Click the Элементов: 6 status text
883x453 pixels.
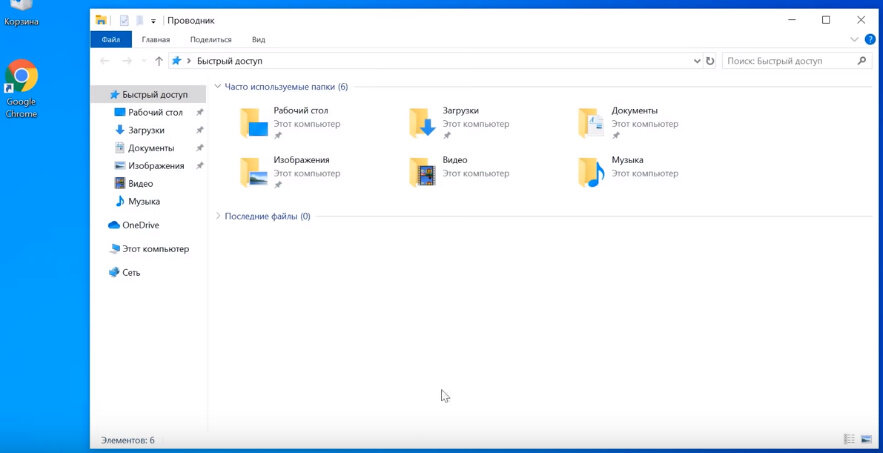[x=128, y=440]
